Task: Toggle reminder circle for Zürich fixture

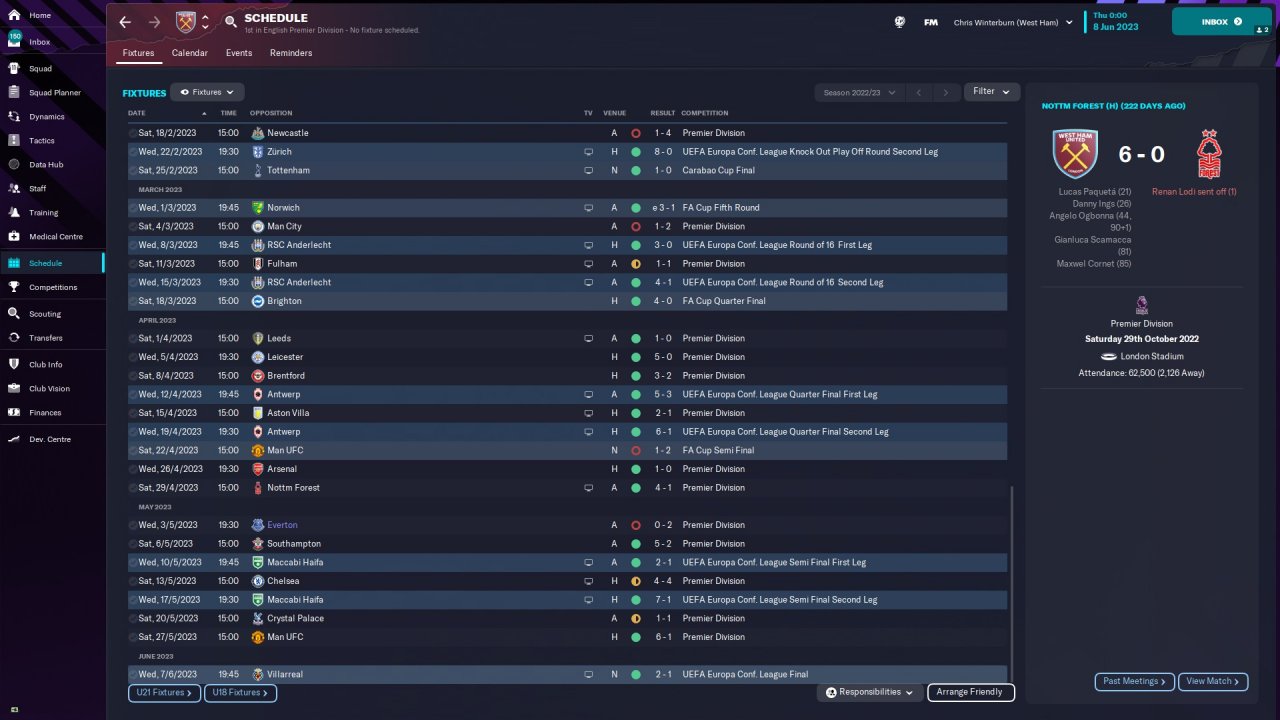Action: click(x=133, y=152)
